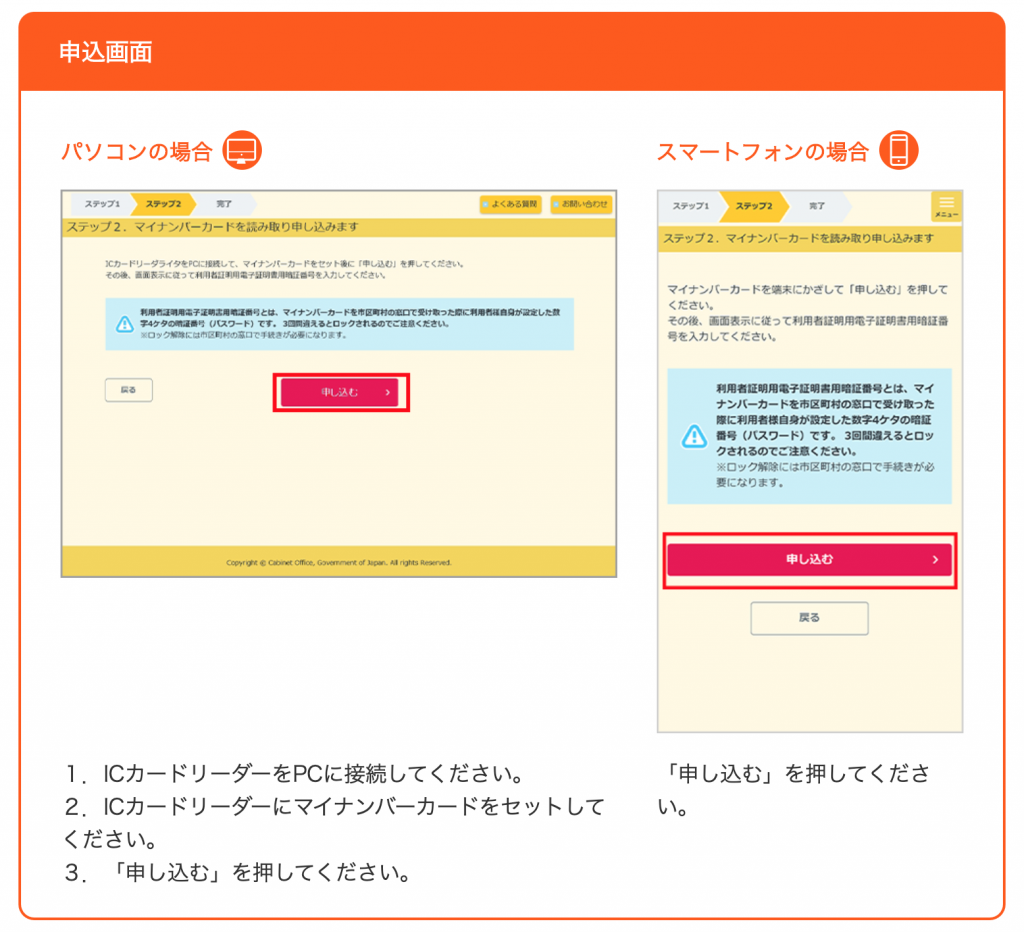
Task: Open よくある質問 in the PC screen header
Action: pos(511,204)
